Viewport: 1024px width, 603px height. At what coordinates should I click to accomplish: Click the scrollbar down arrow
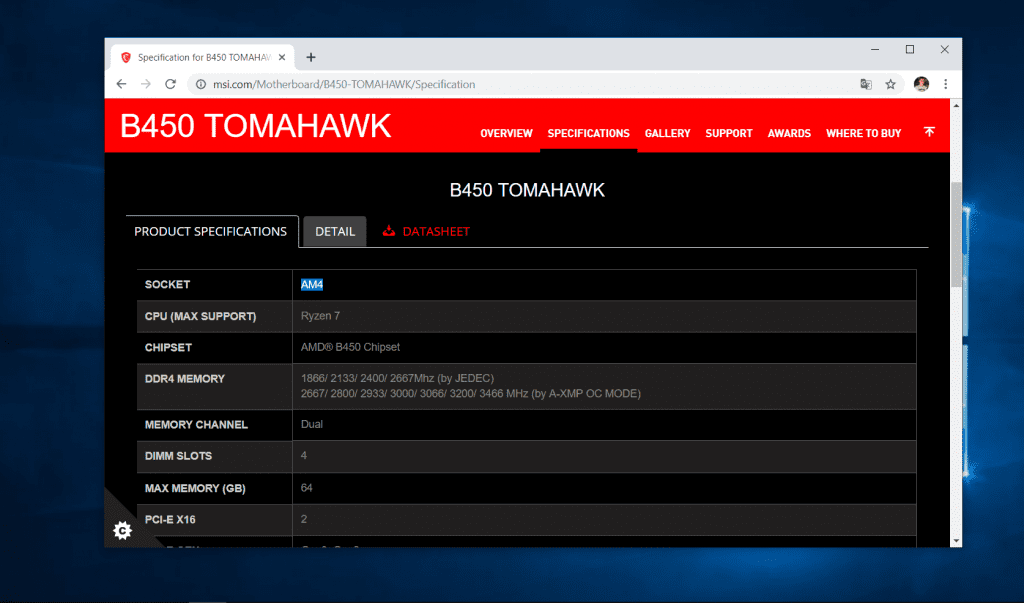[x=956, y=541]
